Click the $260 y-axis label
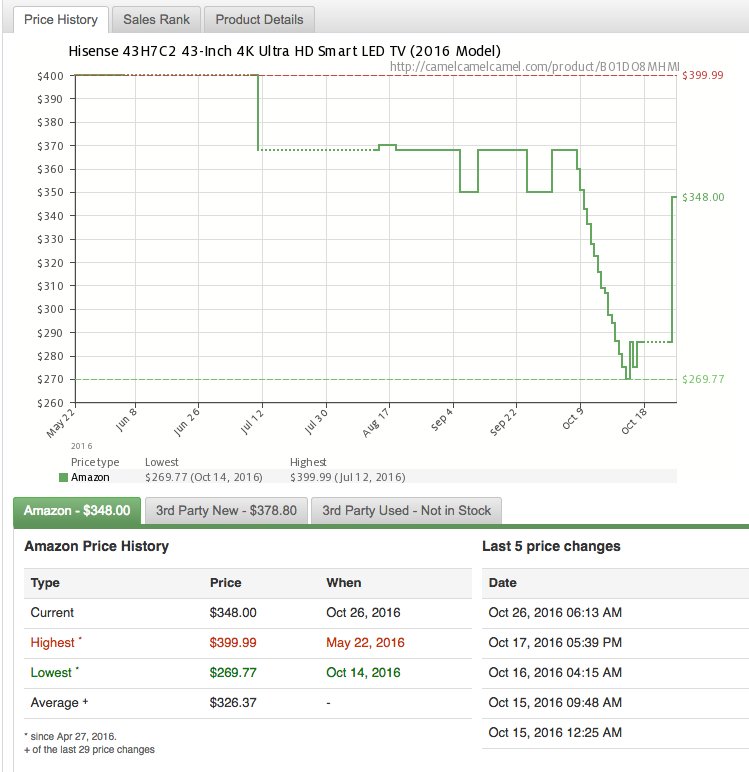Image resolution: width=749 pixels, height=772 pixels. pos(50,403)
